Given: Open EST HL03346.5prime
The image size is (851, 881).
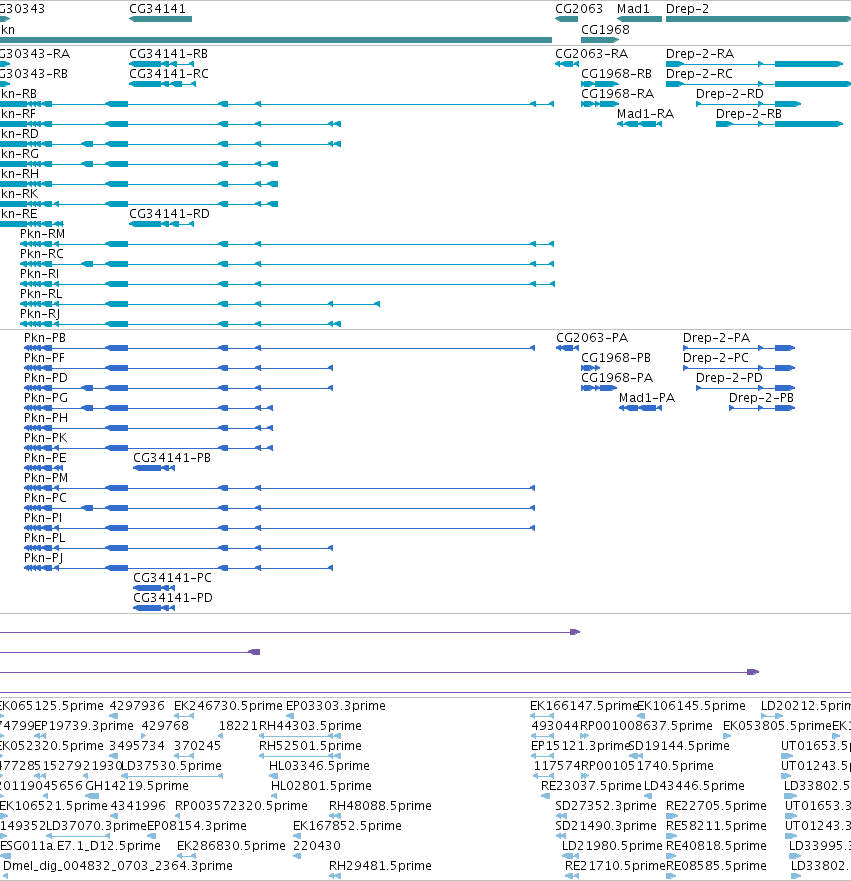Looking at the screenshot, I should (319, 766).
